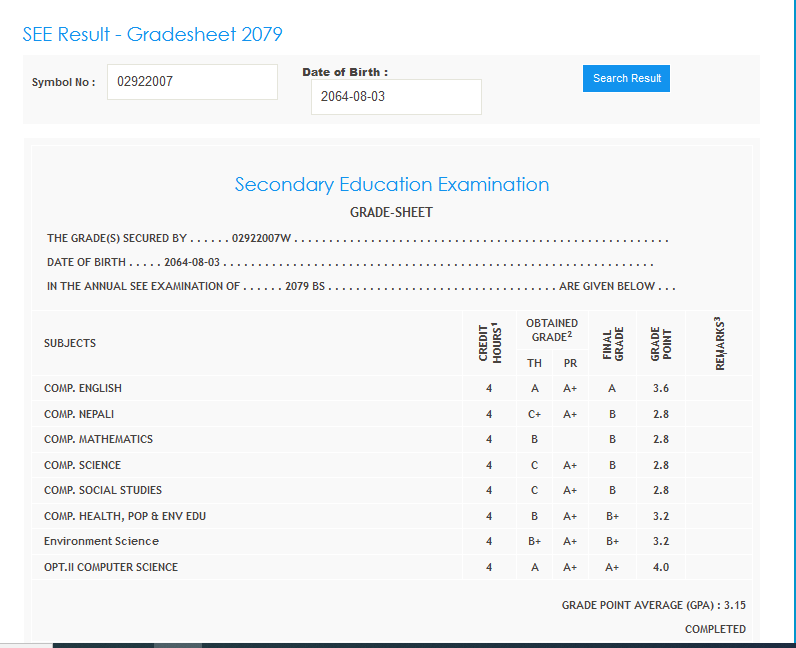
Task: Select the COMP. ENGLISH subject row
Action: point(83,388)
